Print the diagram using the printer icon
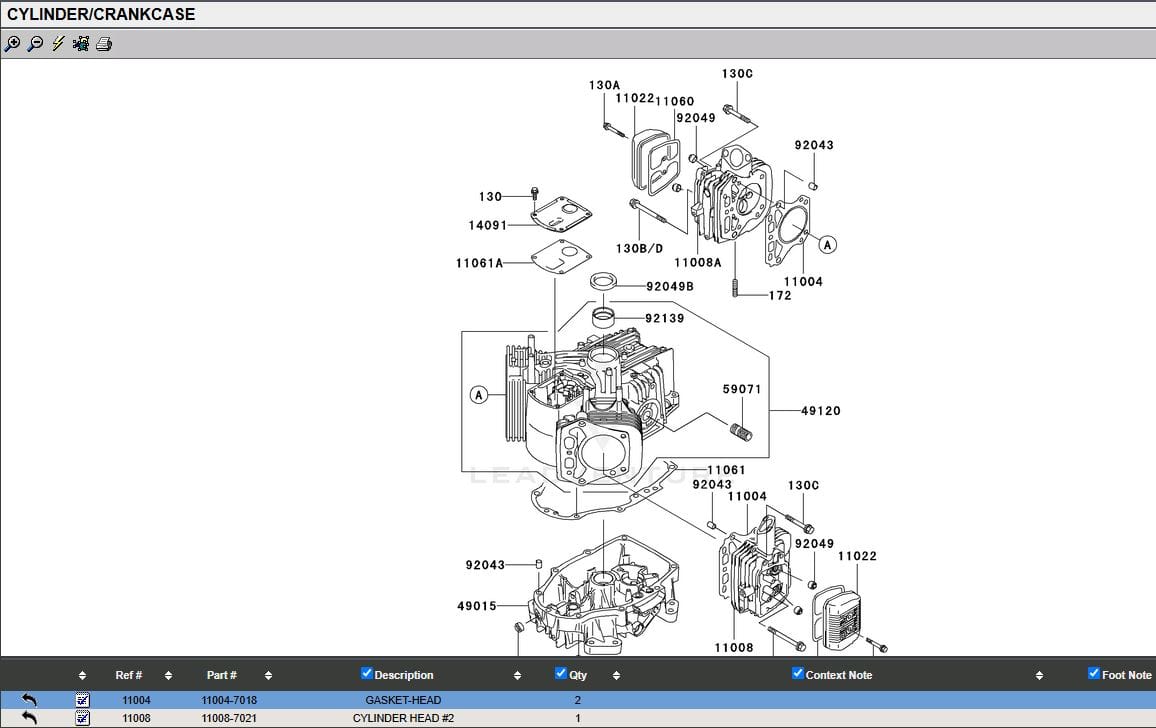1156x728 pixels. click(x=104, y=44)
